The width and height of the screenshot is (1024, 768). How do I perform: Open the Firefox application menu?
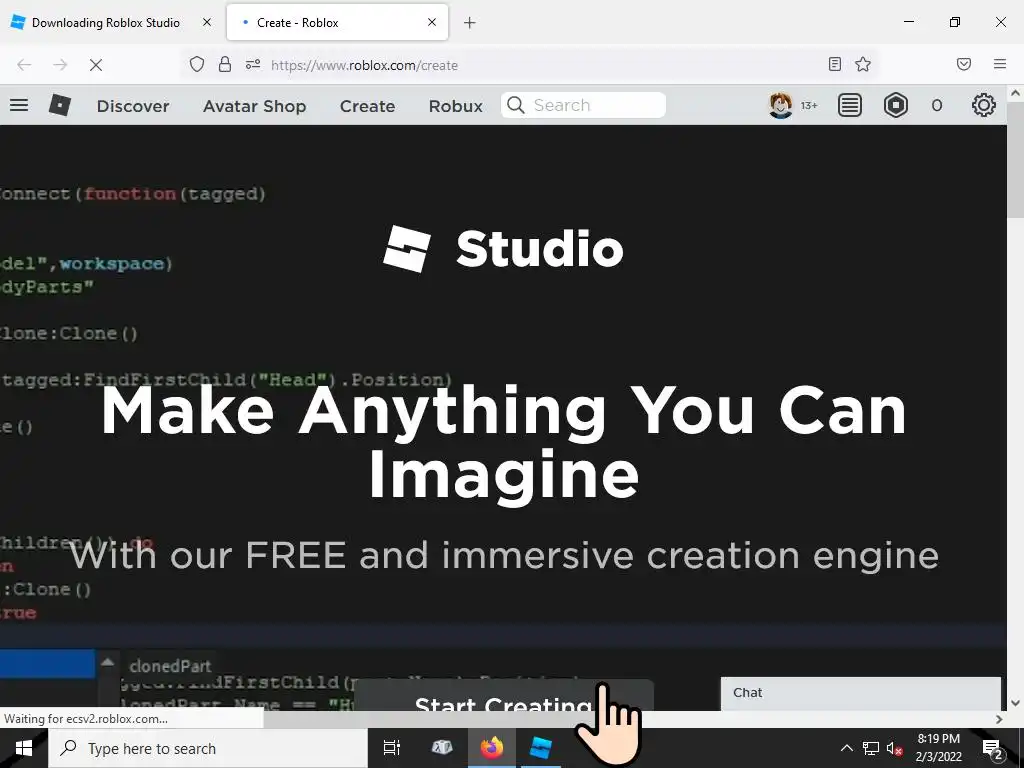(x=1000, y=64)
